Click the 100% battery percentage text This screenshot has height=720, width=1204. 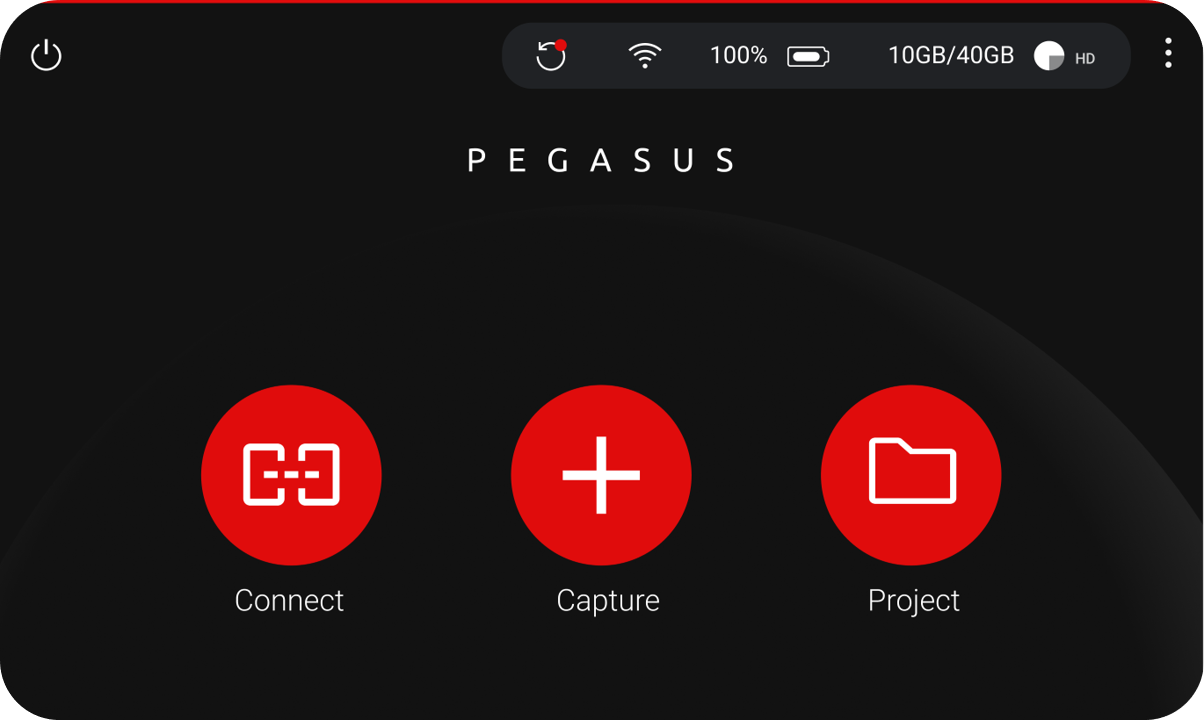tap(739, 56)
